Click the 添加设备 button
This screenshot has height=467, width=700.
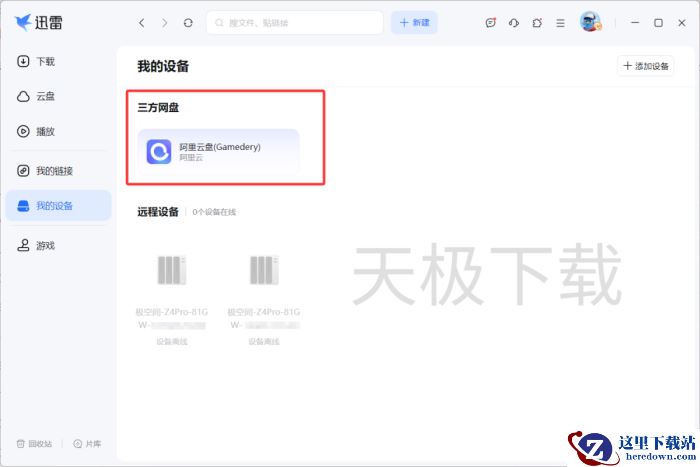point(646,66)
